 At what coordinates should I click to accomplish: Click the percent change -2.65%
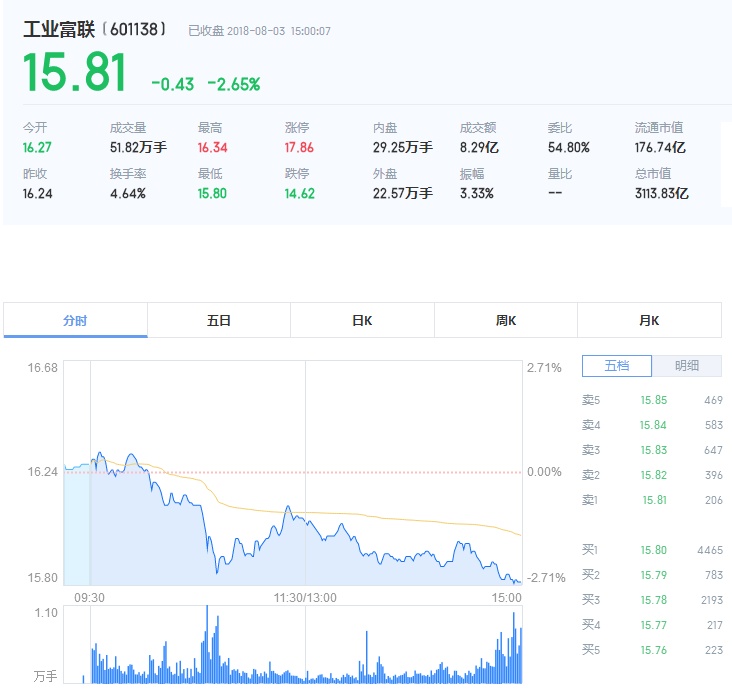[234, 85]
